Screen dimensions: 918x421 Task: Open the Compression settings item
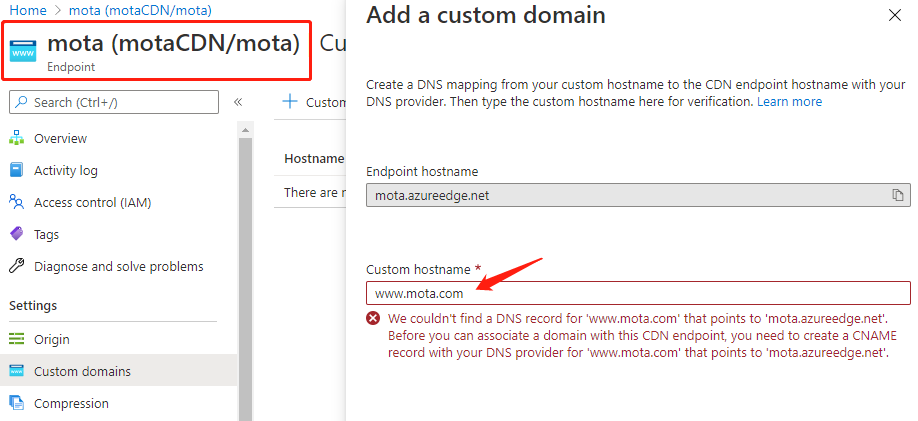click(x=71, y=403)
